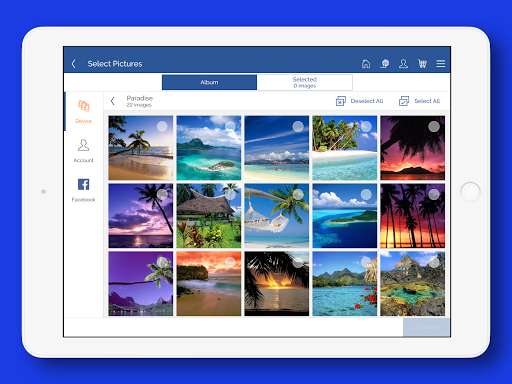Open the hamburger menu
This screenshot has width=512, height=384.
441,64
